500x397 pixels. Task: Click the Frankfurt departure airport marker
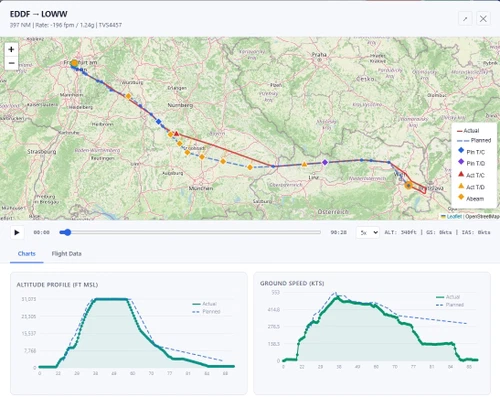[x=74, y=63]
